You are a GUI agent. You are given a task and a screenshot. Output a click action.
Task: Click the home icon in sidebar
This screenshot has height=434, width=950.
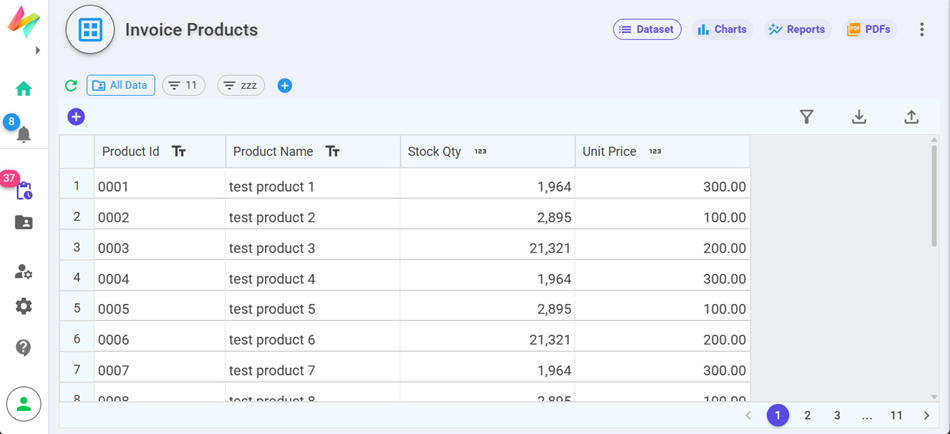coord(24,89)
